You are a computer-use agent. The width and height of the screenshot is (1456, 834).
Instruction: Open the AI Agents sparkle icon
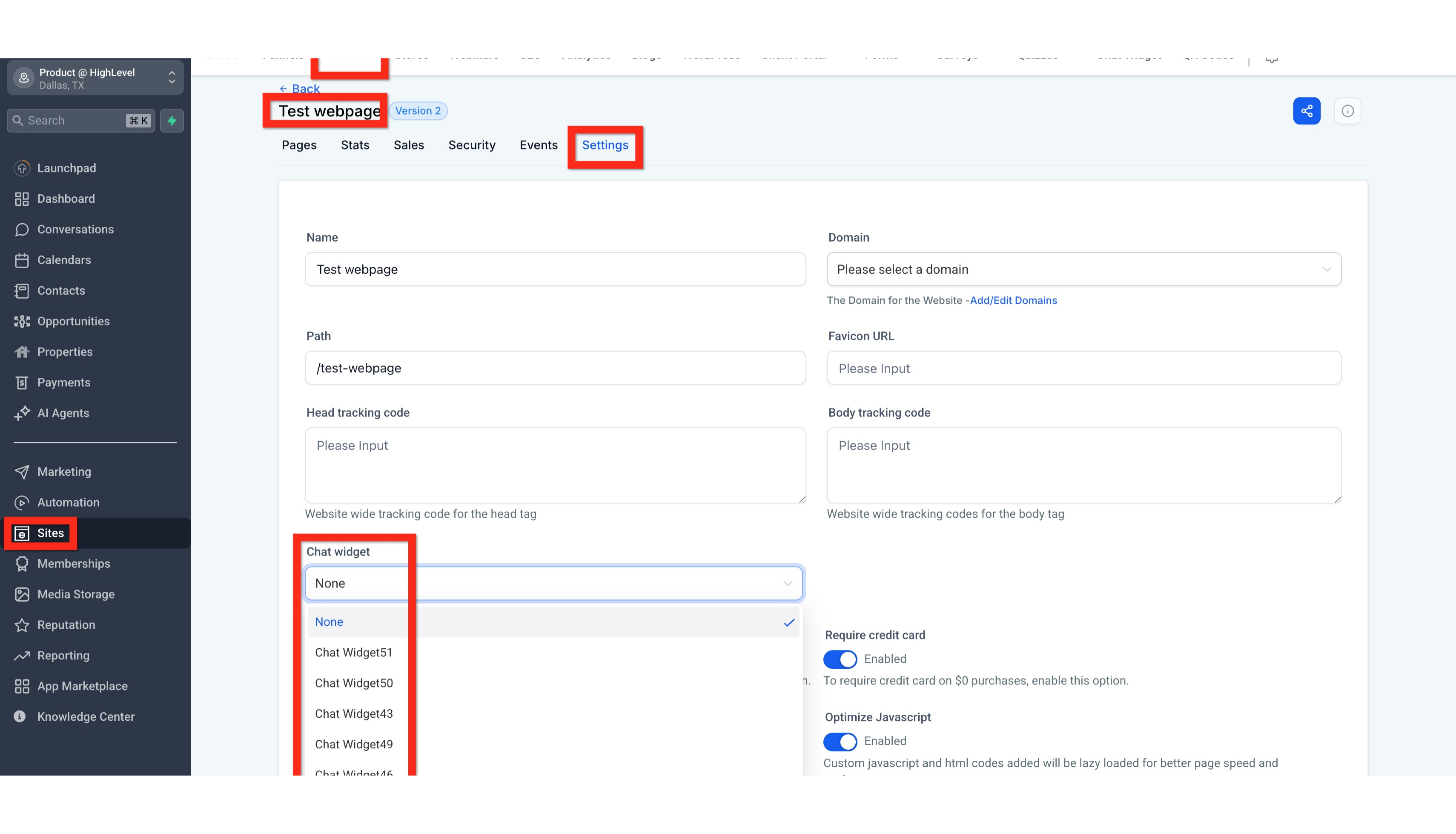[x=22, y=413]
